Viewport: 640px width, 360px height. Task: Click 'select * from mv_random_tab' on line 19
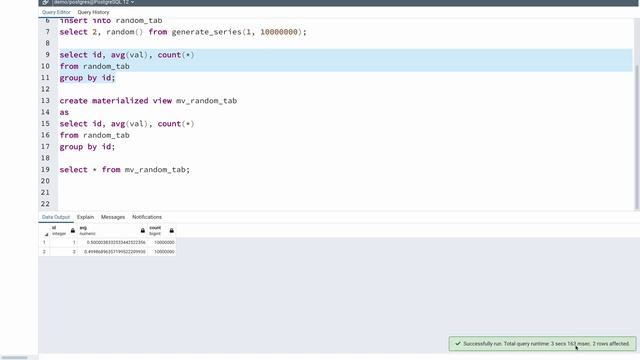124,169
